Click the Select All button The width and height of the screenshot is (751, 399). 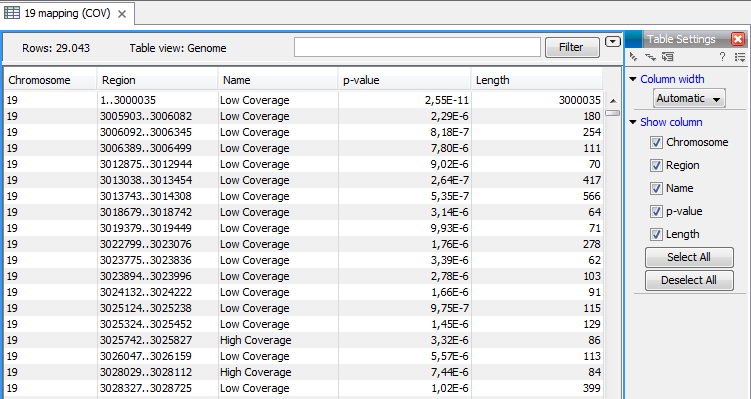click(689, 257)
